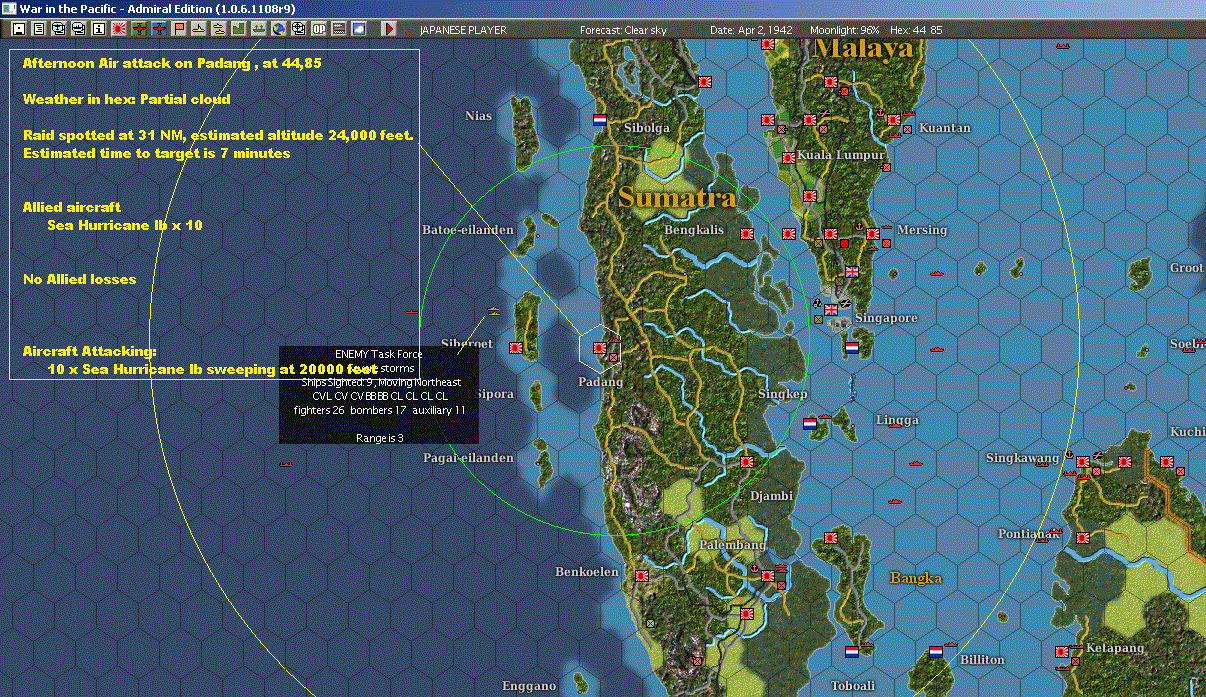Click the 'Djambi' map label
The image size is (1206, 697).
tap(772, 495)
